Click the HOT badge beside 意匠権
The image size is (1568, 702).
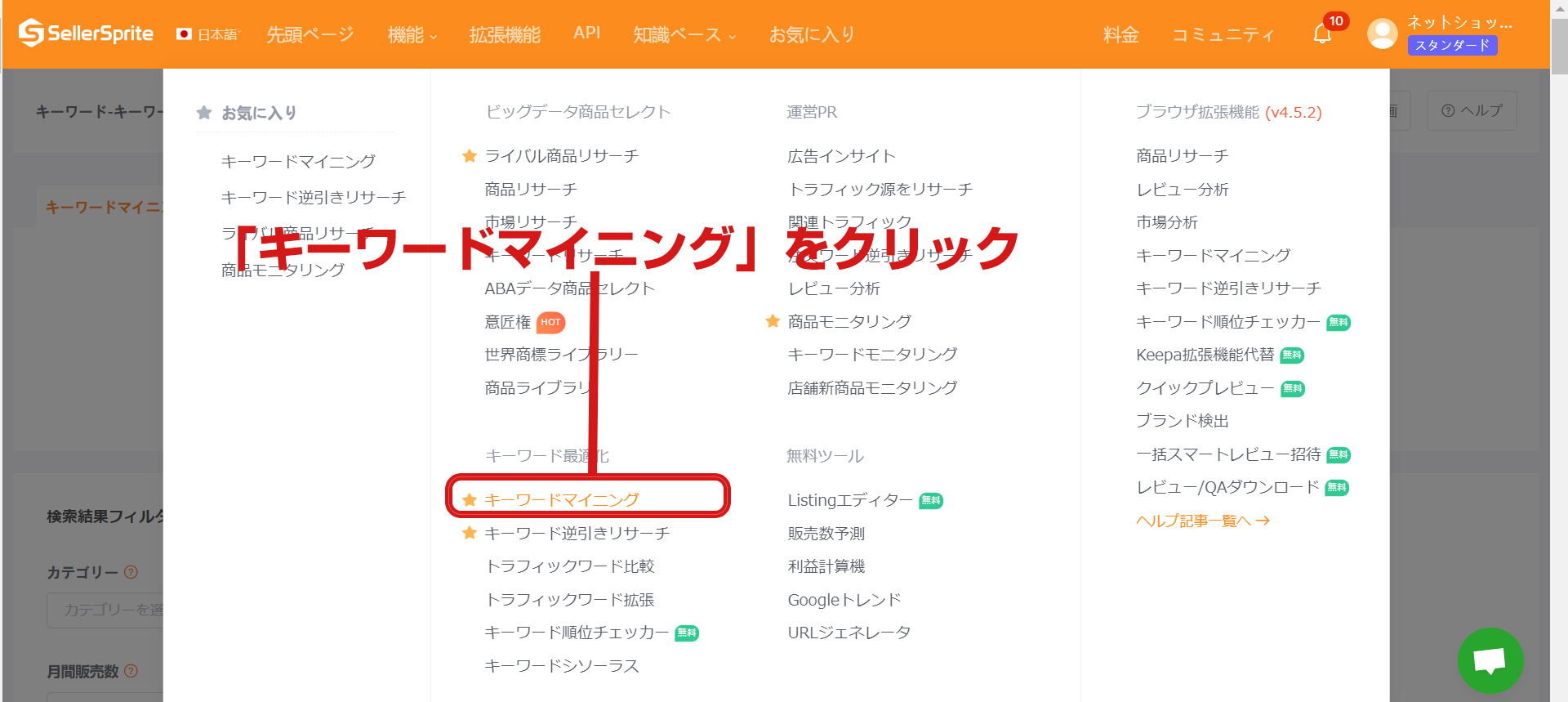point(550,322)
